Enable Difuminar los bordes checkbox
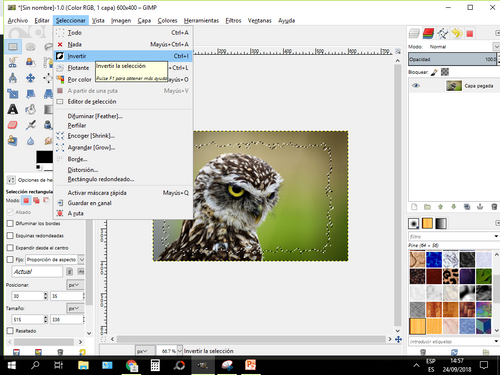500x375 pixels. click(x=10, y=223)
